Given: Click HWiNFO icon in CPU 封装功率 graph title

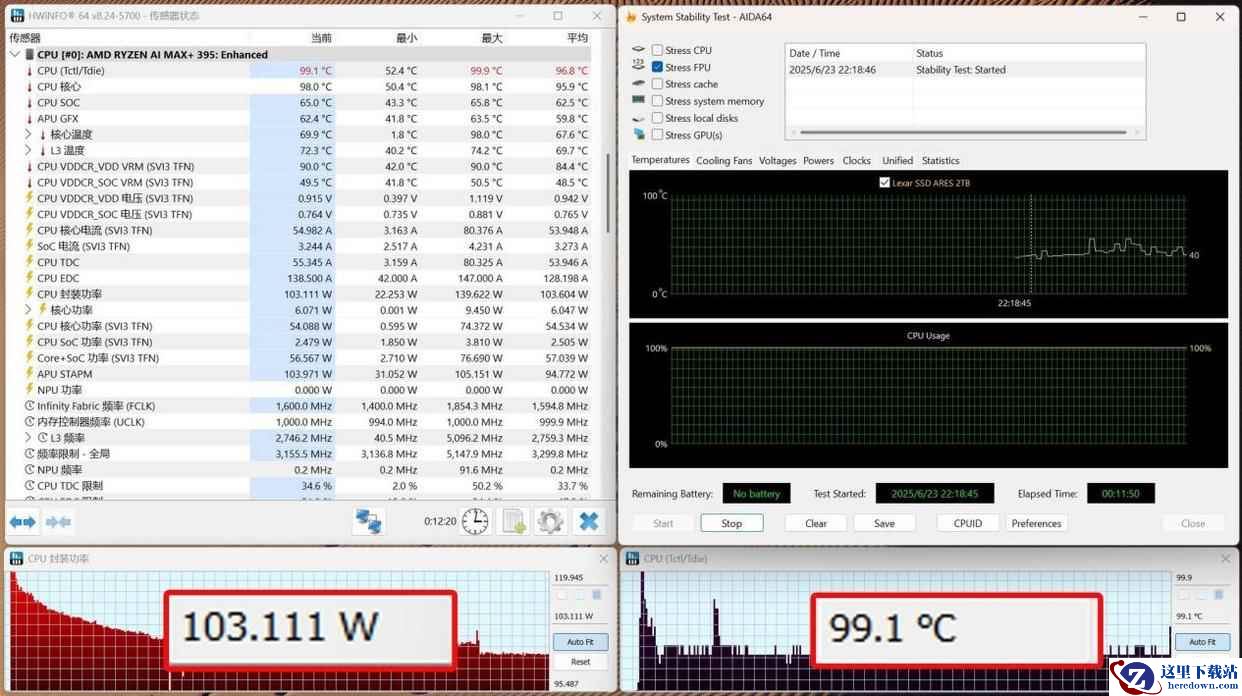Looking at the screenshot, I should coord(17,559).
